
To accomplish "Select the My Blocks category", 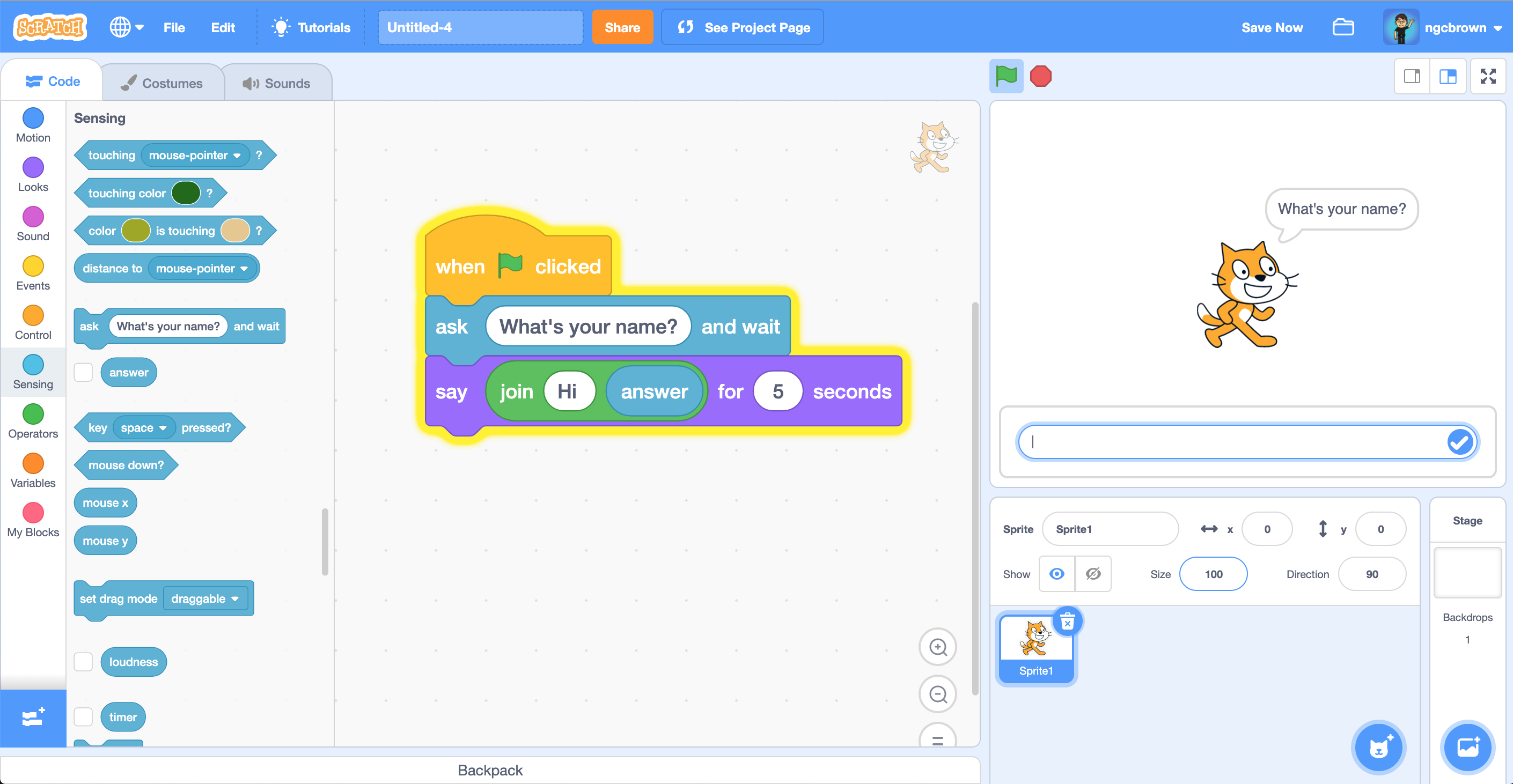I will (x=33, y=520).
